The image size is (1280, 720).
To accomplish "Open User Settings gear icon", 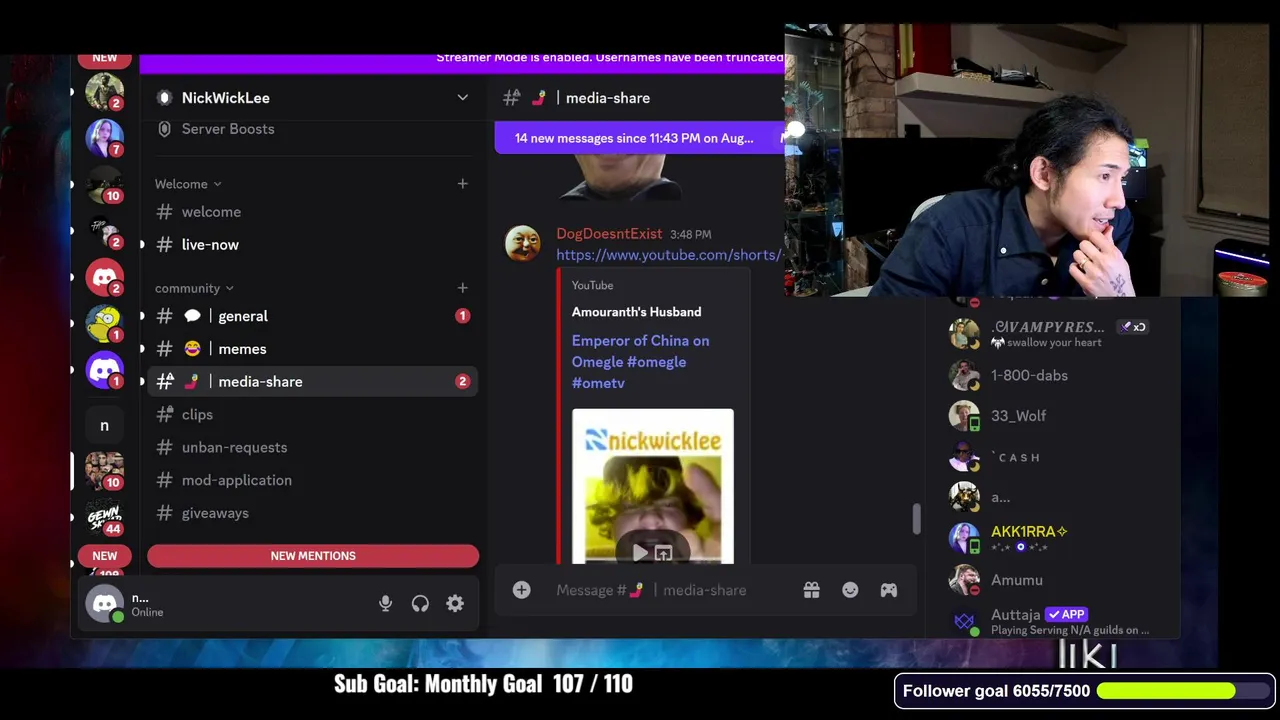I will [455, 603].
